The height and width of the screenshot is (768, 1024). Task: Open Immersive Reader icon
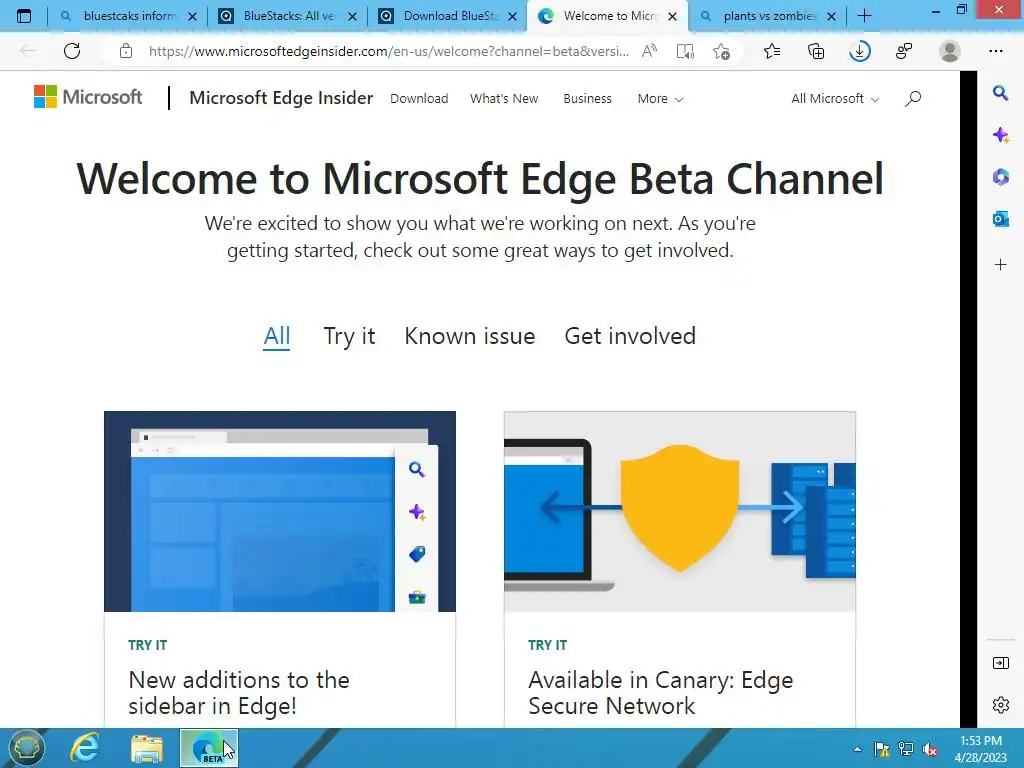(685, 51)
